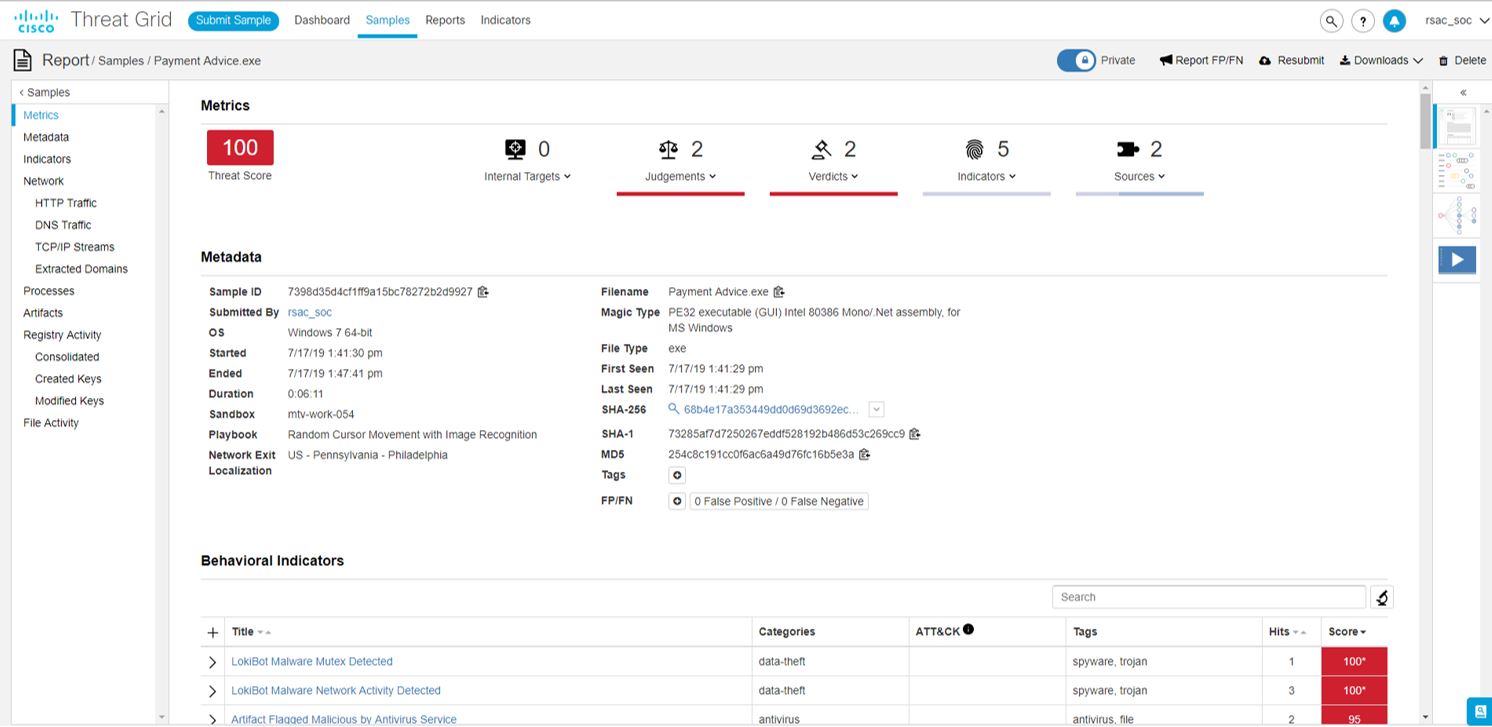Expand the LokiBot Malware Mutex Detected row
Screen dimensions: 1492x727
pyautogui.click(x=212, y=662)
